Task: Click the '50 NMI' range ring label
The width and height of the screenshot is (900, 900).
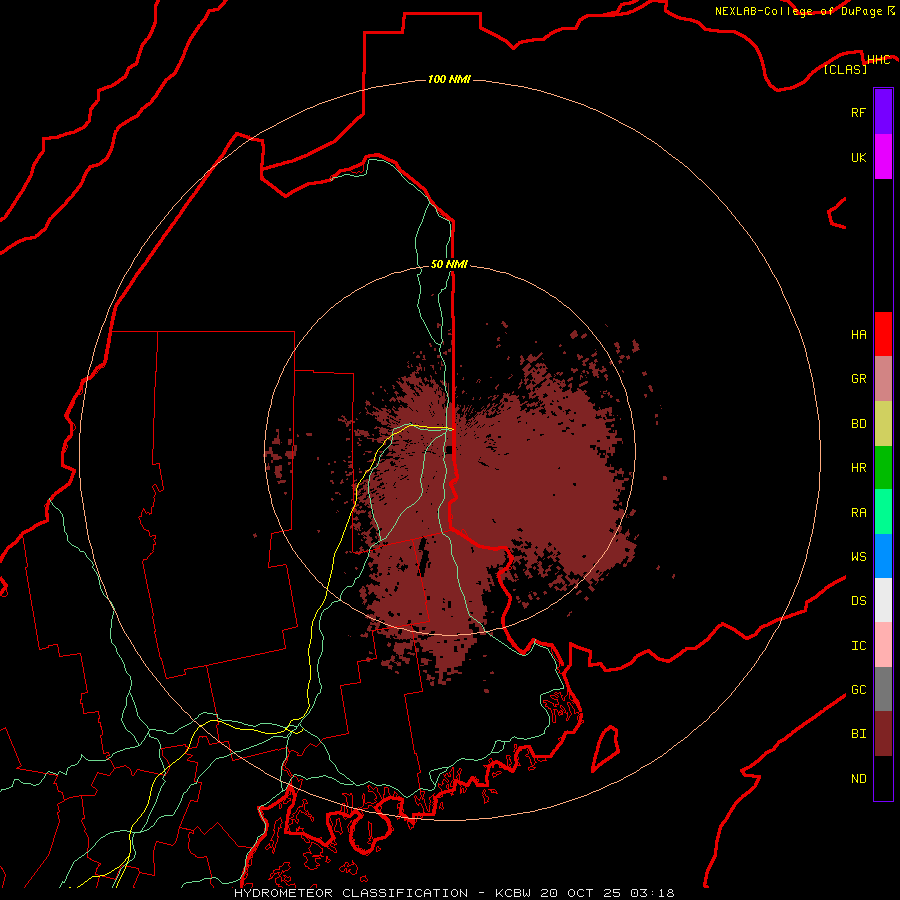Action: tap(449, 264)
